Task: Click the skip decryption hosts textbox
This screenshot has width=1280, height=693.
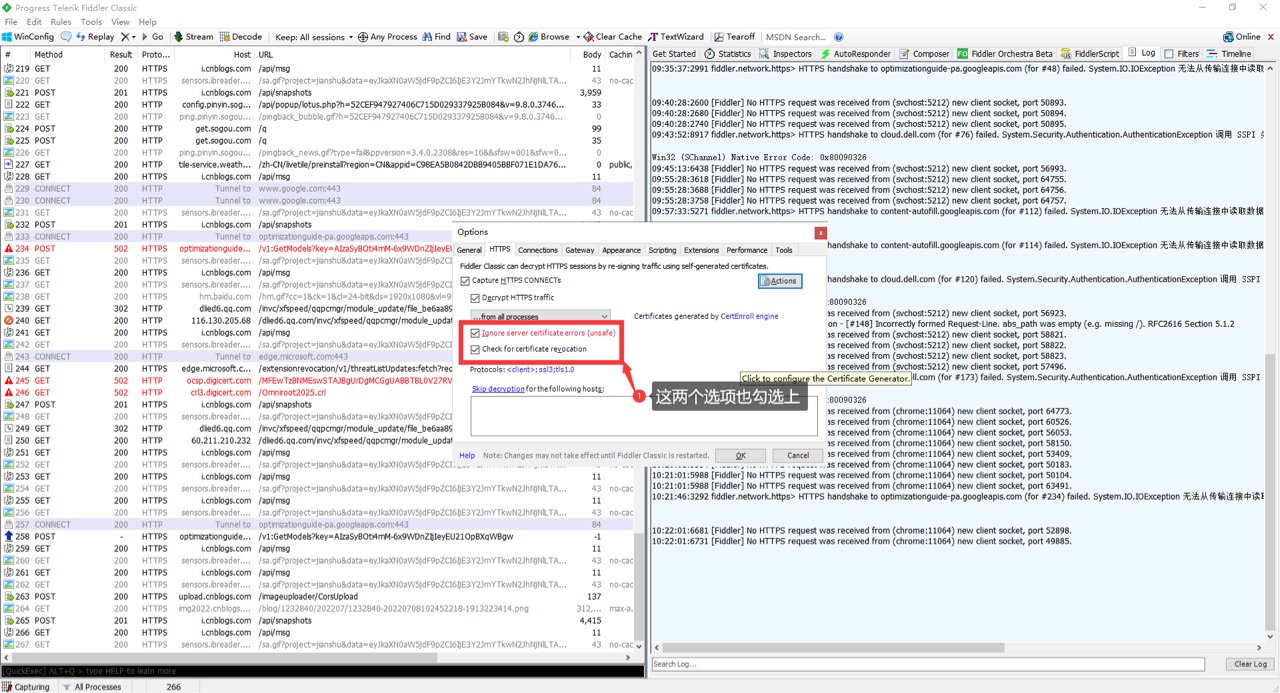Action: [644, 416]
